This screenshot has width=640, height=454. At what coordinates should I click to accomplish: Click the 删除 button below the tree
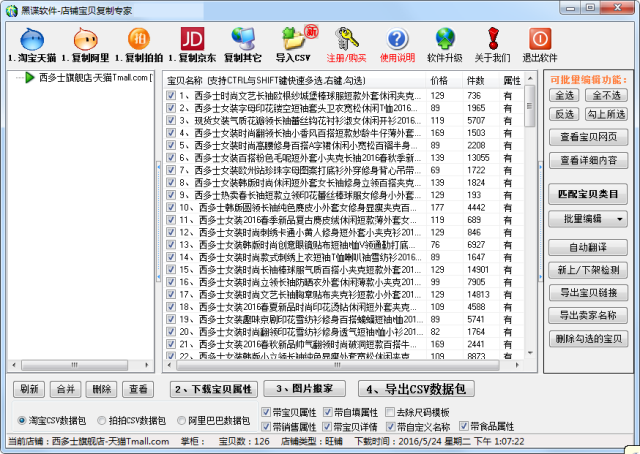click(102, 389)
